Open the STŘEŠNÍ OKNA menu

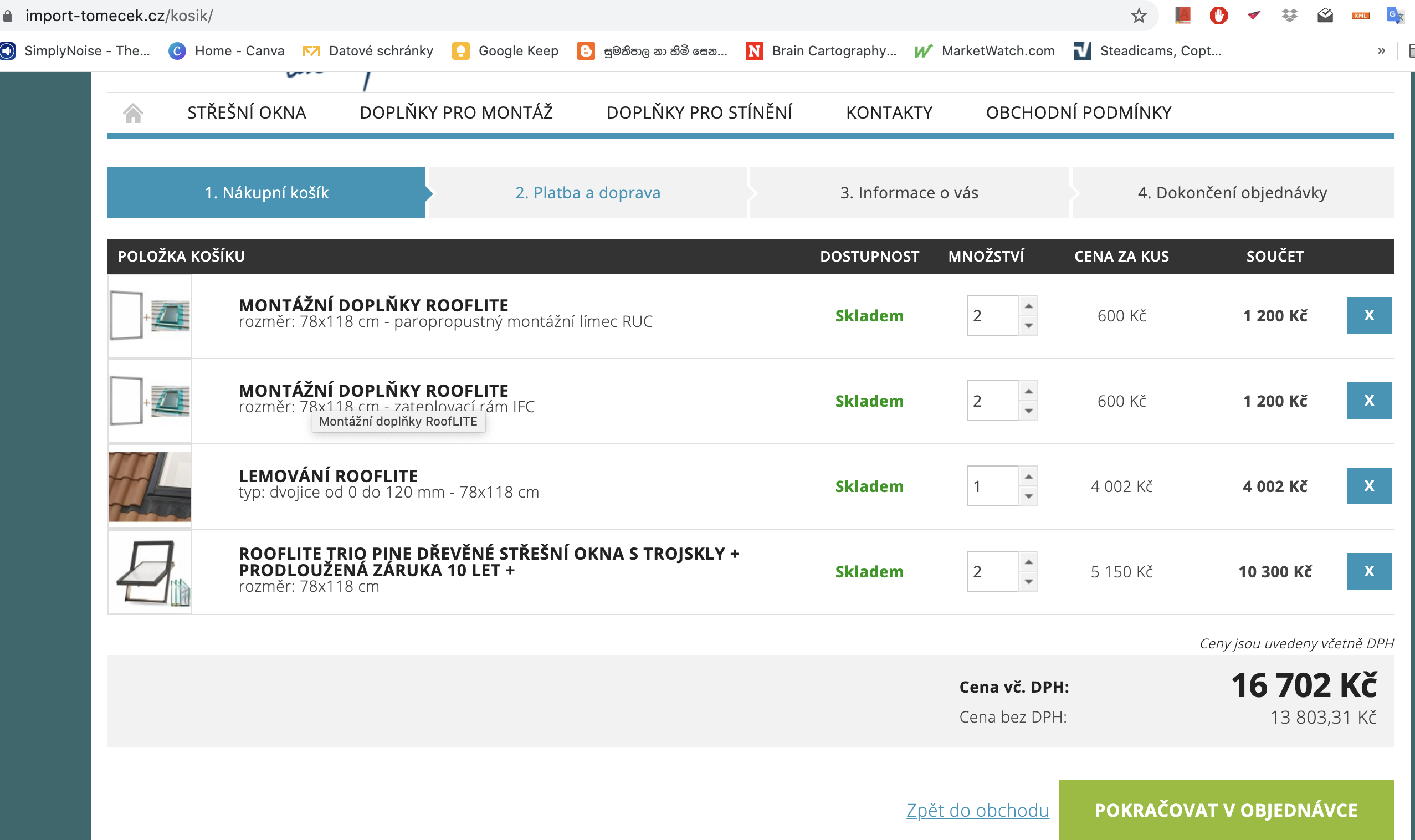[247, 112]
